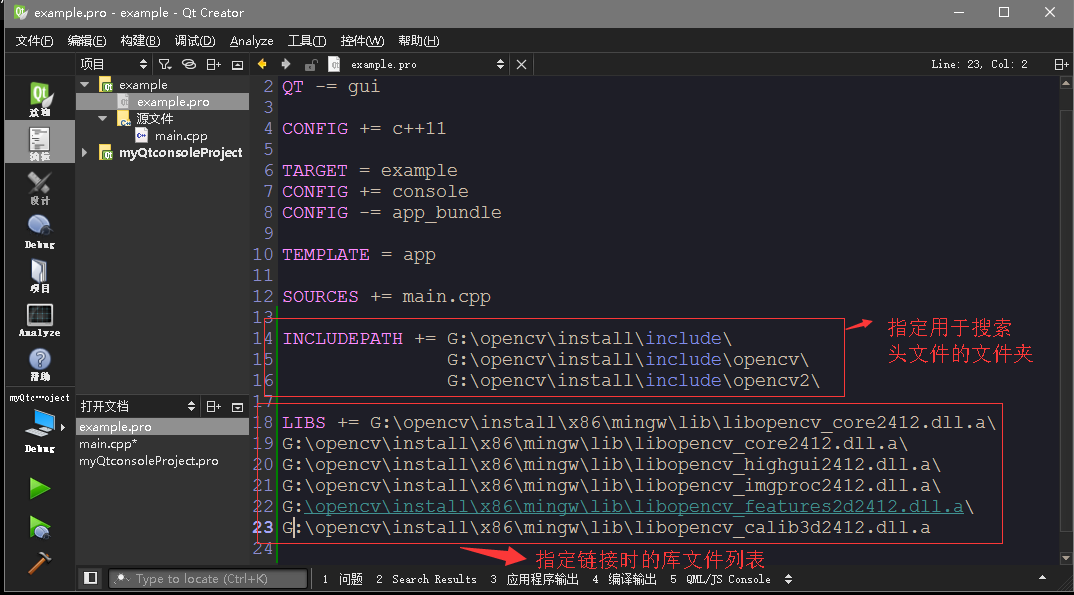
Task: Close the open documents pane
Action: tap(238, 407)
